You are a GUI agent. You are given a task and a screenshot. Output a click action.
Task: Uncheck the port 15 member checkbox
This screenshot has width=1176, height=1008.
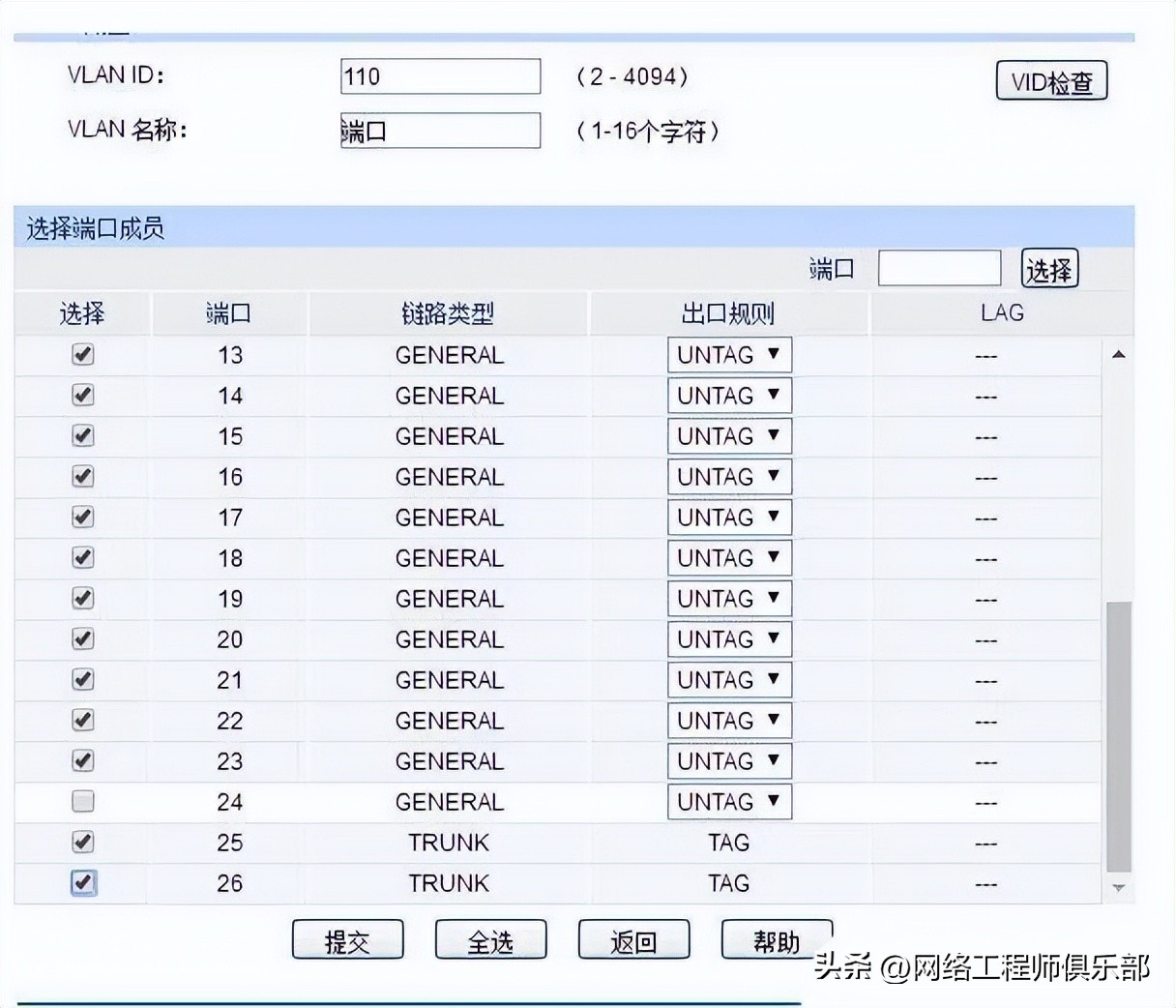[82, 435]
